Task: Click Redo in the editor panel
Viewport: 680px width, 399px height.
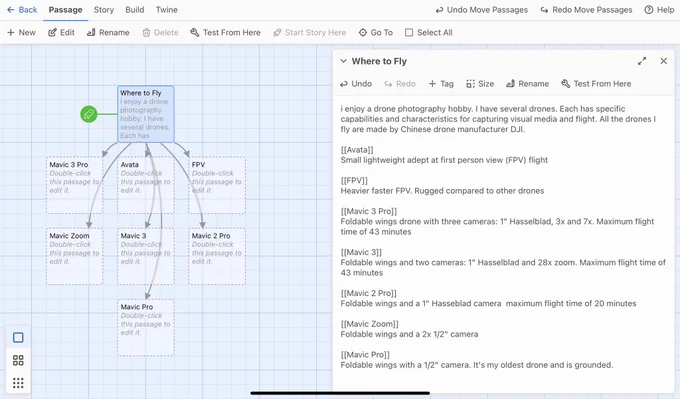Action: click(x=400, y=84)
